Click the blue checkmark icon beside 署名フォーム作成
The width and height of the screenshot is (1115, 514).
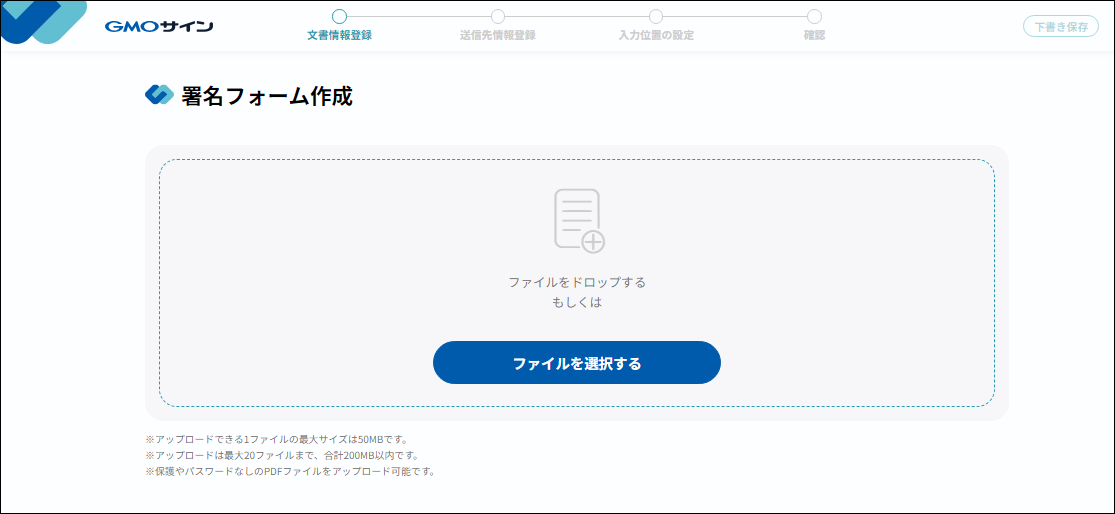[159, 95]
